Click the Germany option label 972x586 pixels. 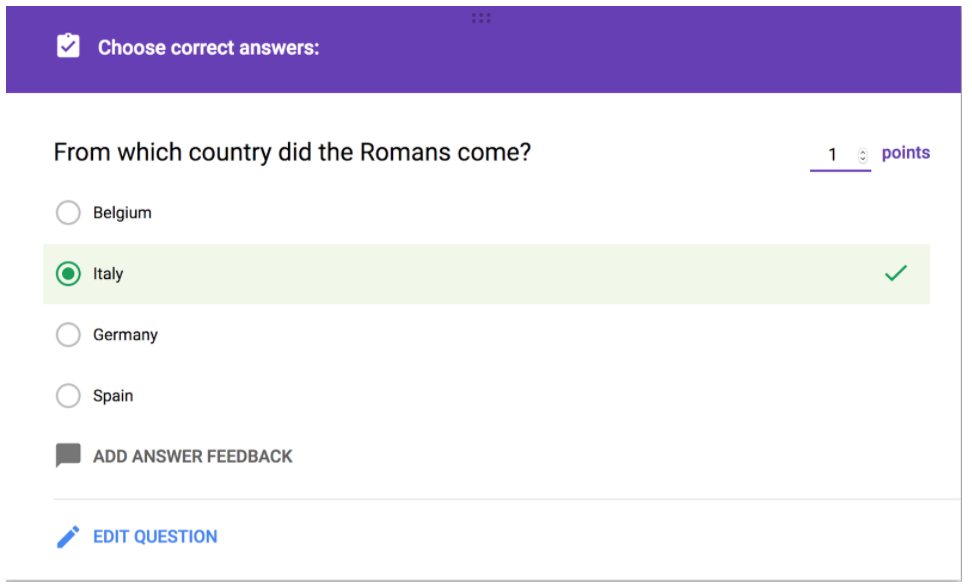point(125,335)
